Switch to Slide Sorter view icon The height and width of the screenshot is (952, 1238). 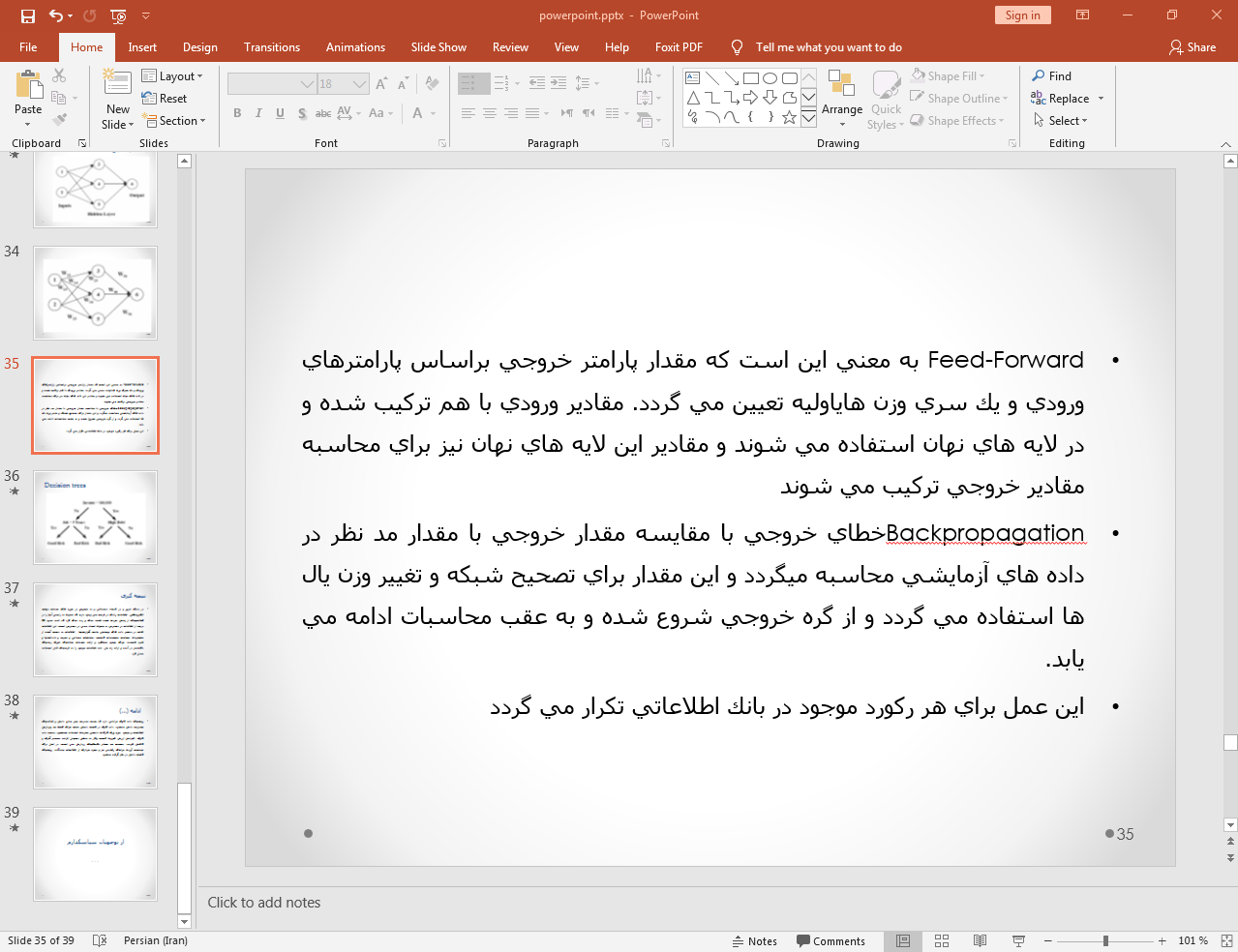(942, 941)
